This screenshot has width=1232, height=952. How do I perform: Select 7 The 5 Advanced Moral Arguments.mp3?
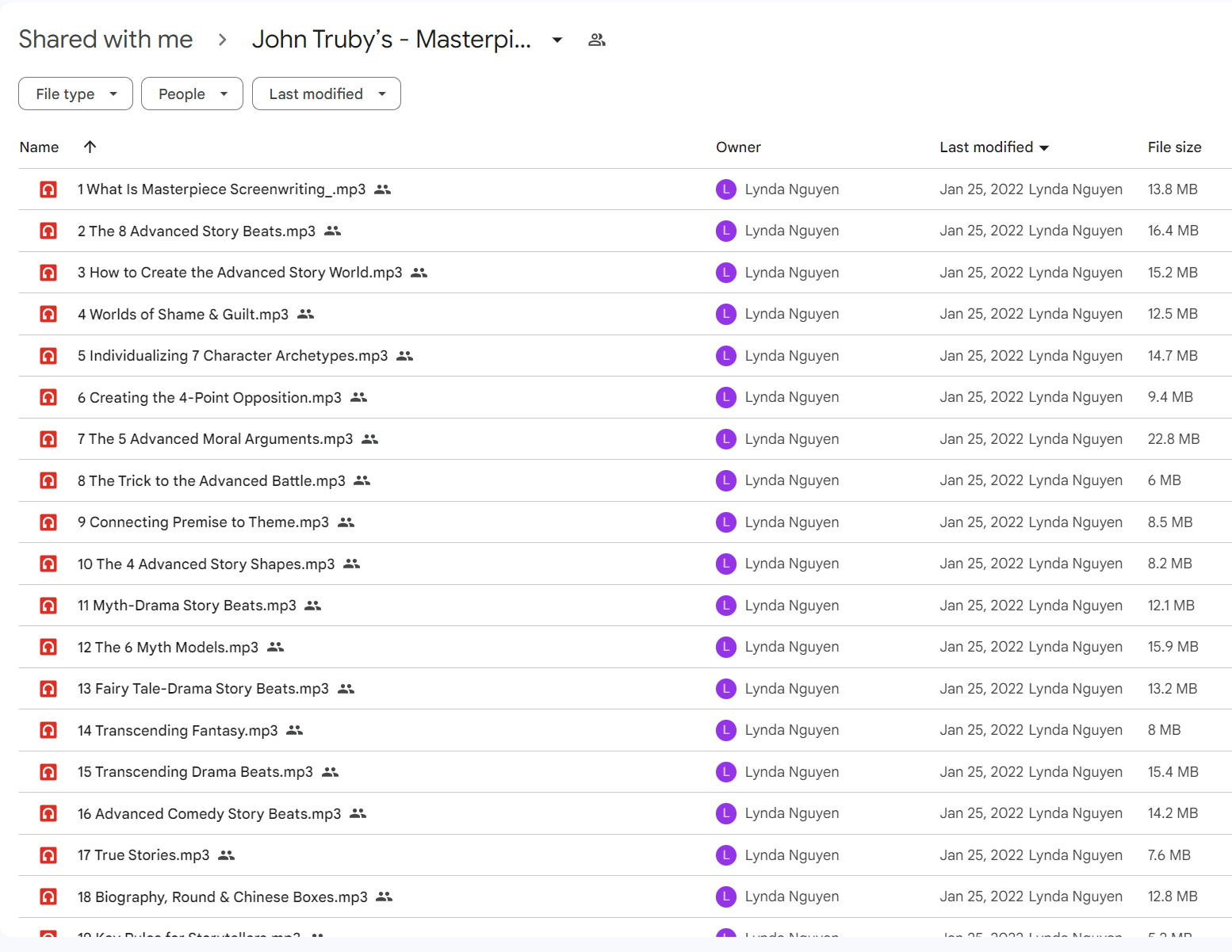(x=215, y=439)
